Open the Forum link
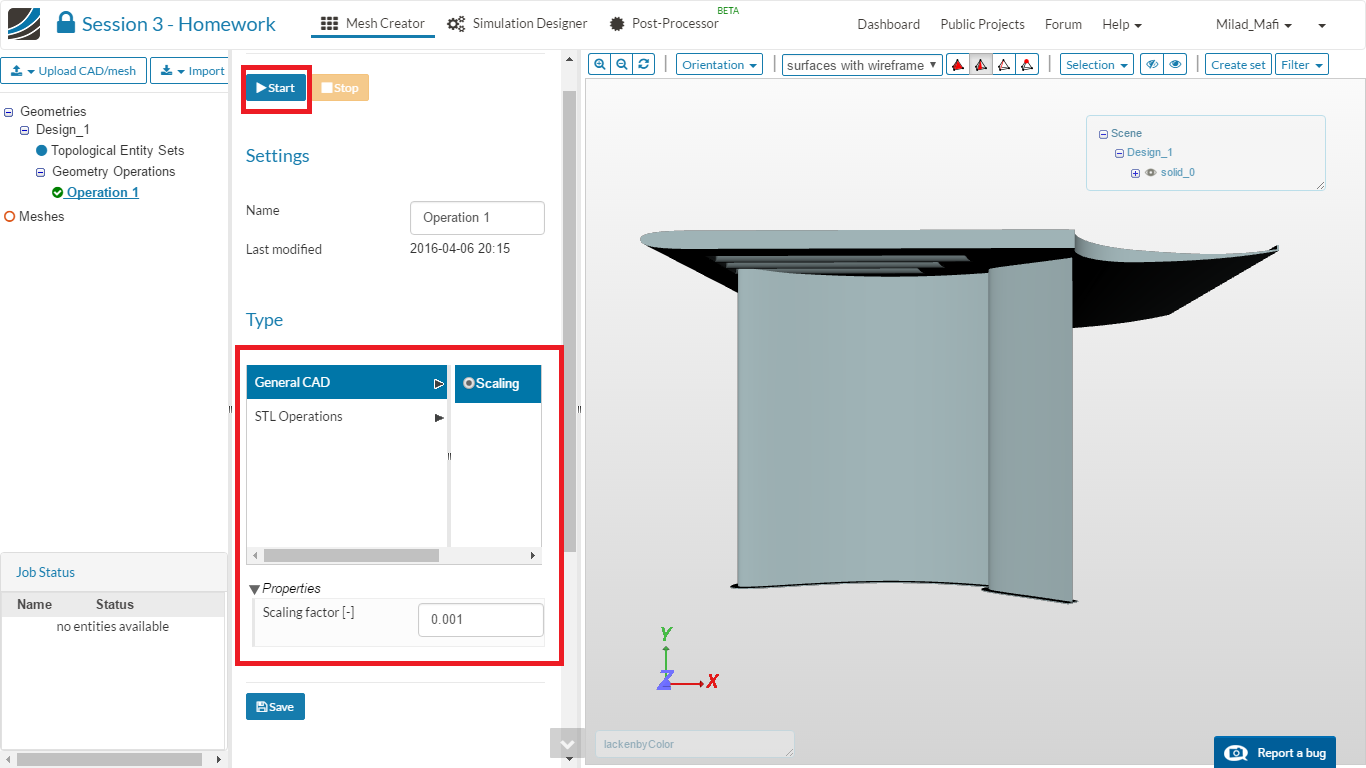Screen dimensions: 1366x768 [x=1063, y=24]
